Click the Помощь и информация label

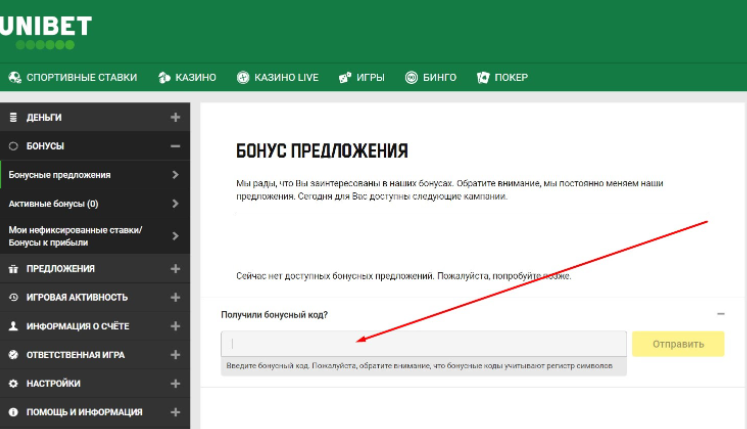point(84,412)
